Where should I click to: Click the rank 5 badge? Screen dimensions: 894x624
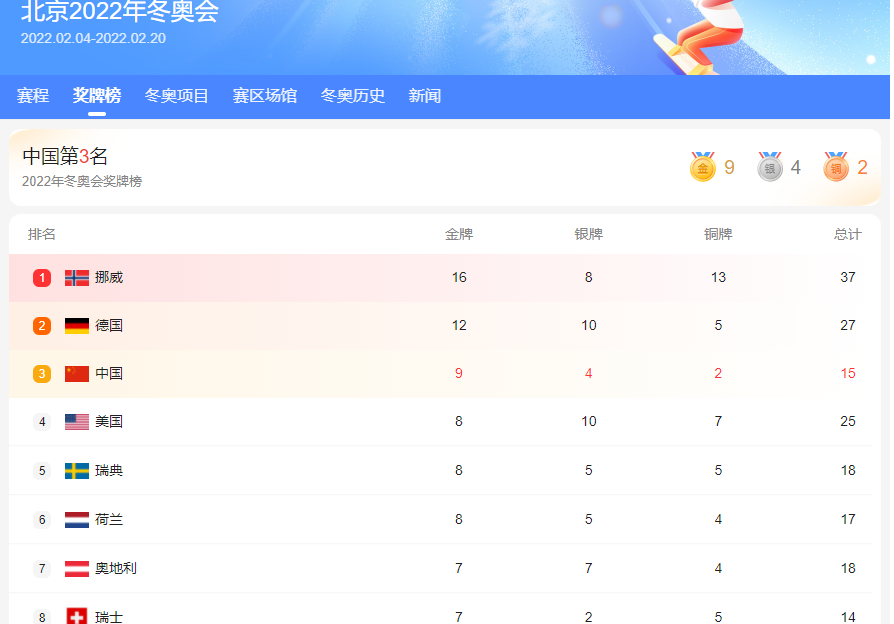point(42,471)
